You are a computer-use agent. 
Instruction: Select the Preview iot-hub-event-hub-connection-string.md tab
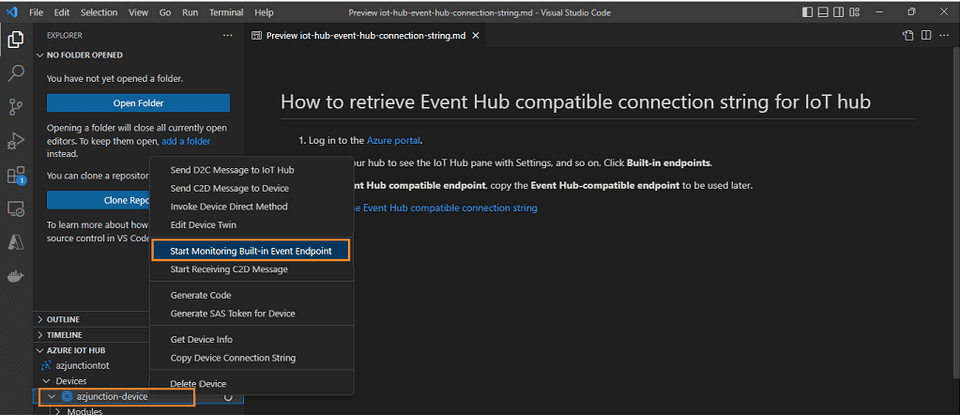point(365,36)
